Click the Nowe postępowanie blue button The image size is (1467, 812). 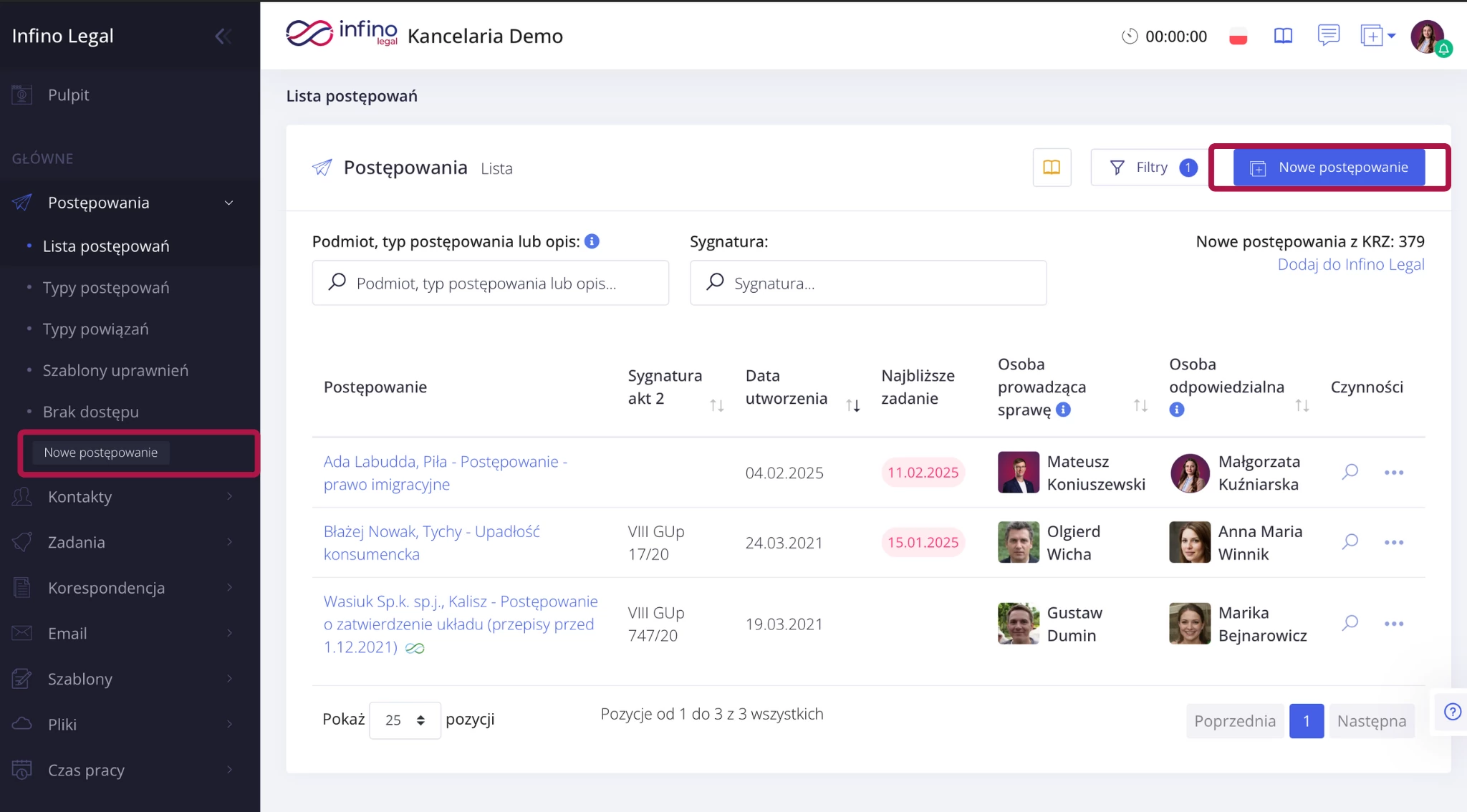1329,168
